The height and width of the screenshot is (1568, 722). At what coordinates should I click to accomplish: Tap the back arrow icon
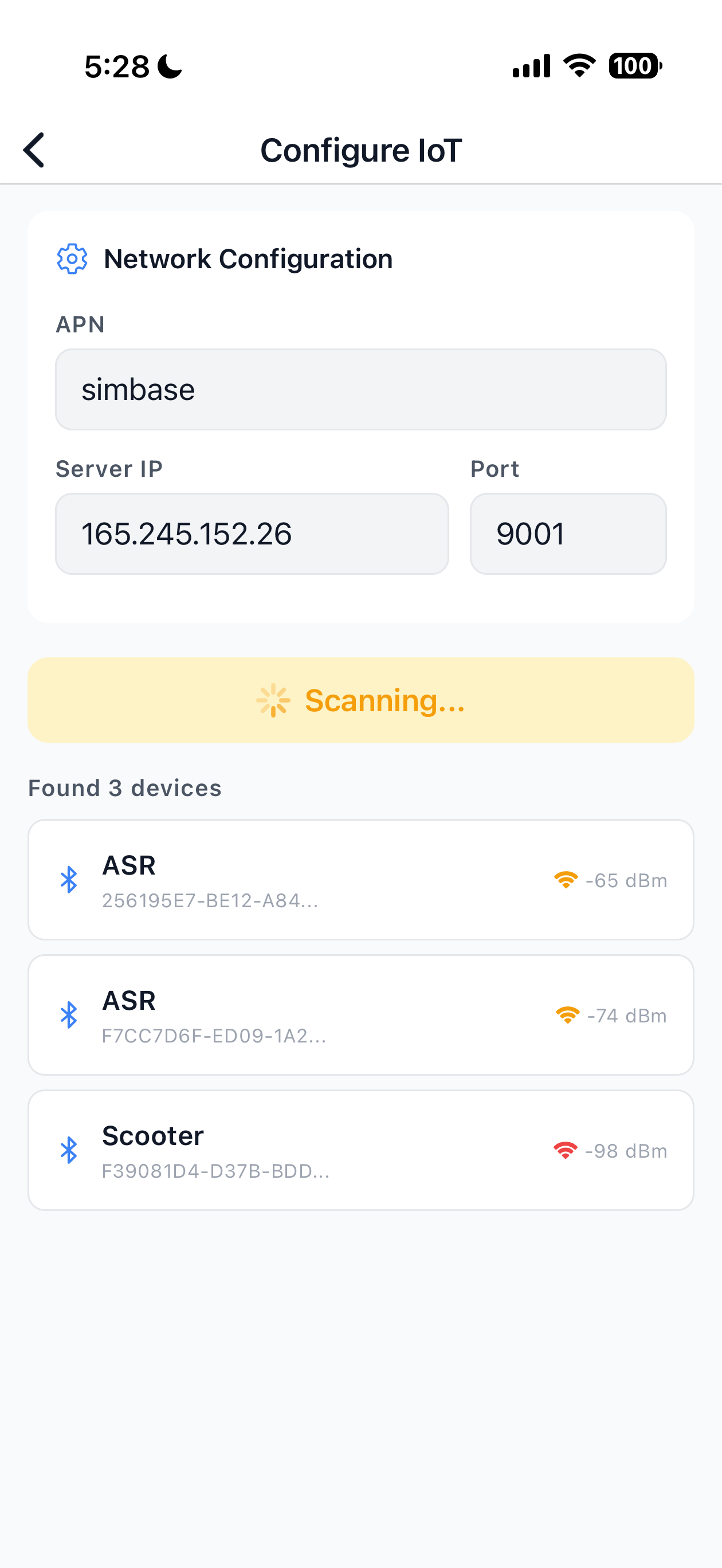coord(34,150)
